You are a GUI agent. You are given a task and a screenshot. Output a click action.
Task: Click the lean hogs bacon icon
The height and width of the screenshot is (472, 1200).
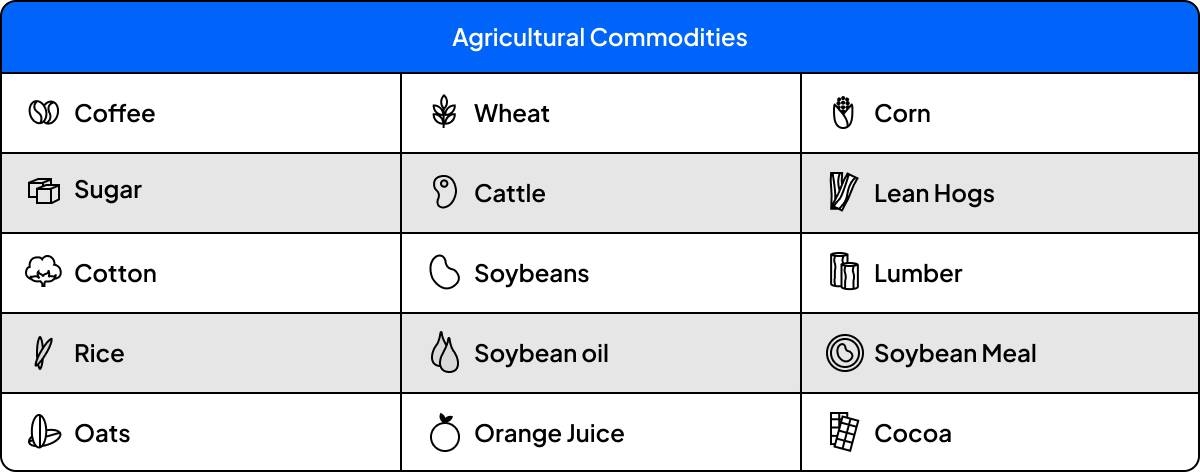point(844,192)
